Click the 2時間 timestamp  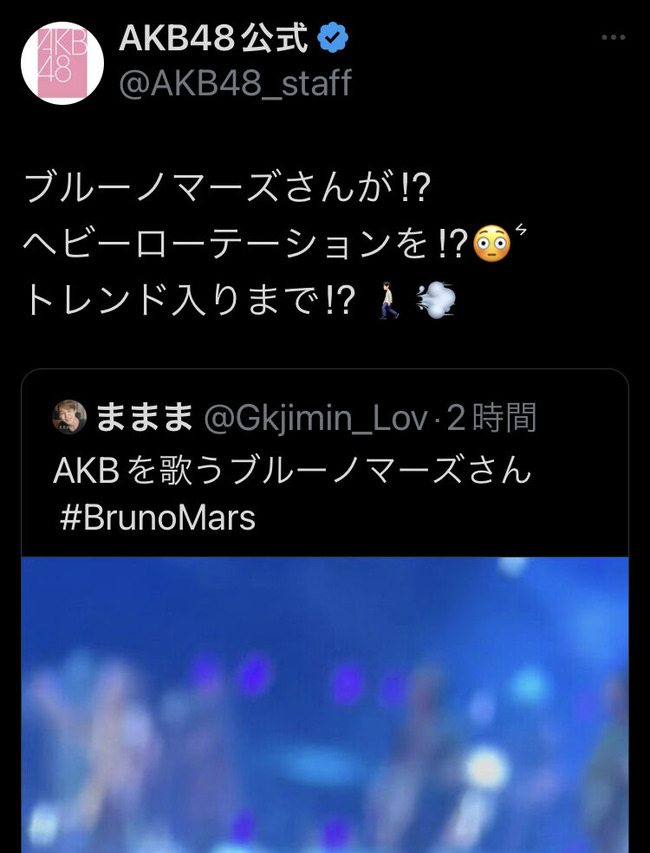tap(491, 418)
